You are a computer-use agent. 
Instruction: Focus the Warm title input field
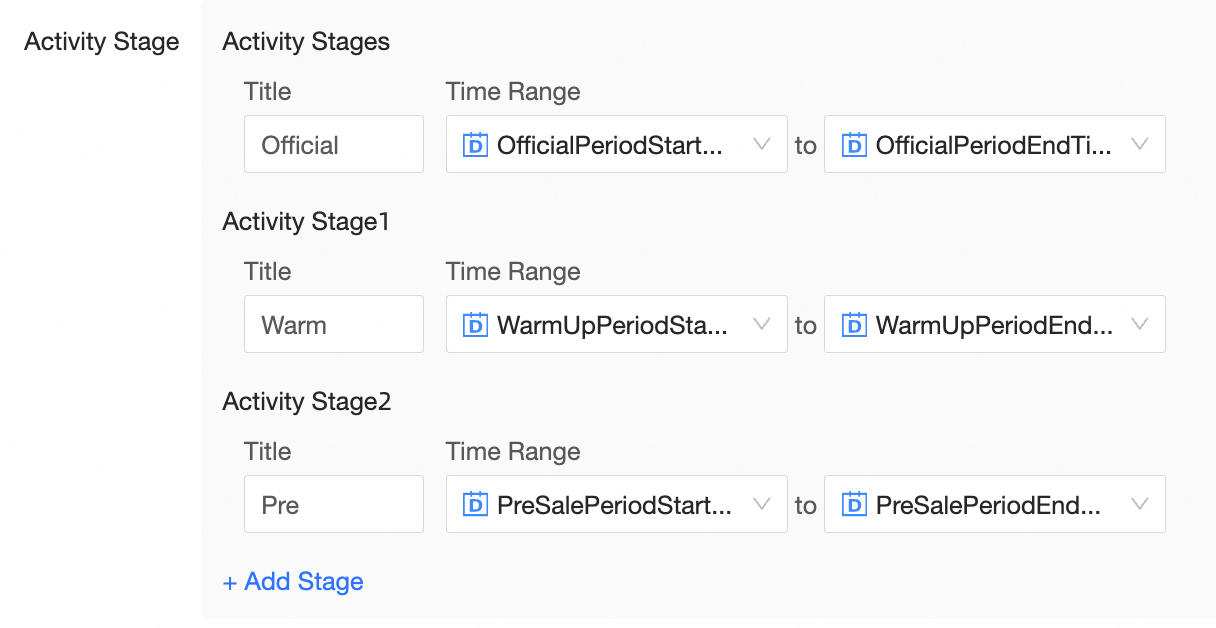click(x=333, y=325)
